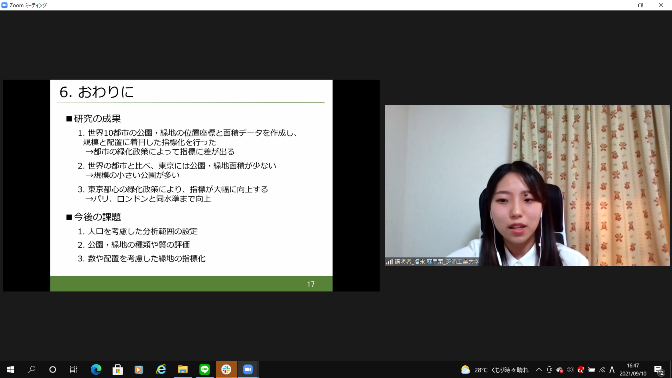Switch to Slack in taskbar
672x378 pixels.
pos(226,369)
